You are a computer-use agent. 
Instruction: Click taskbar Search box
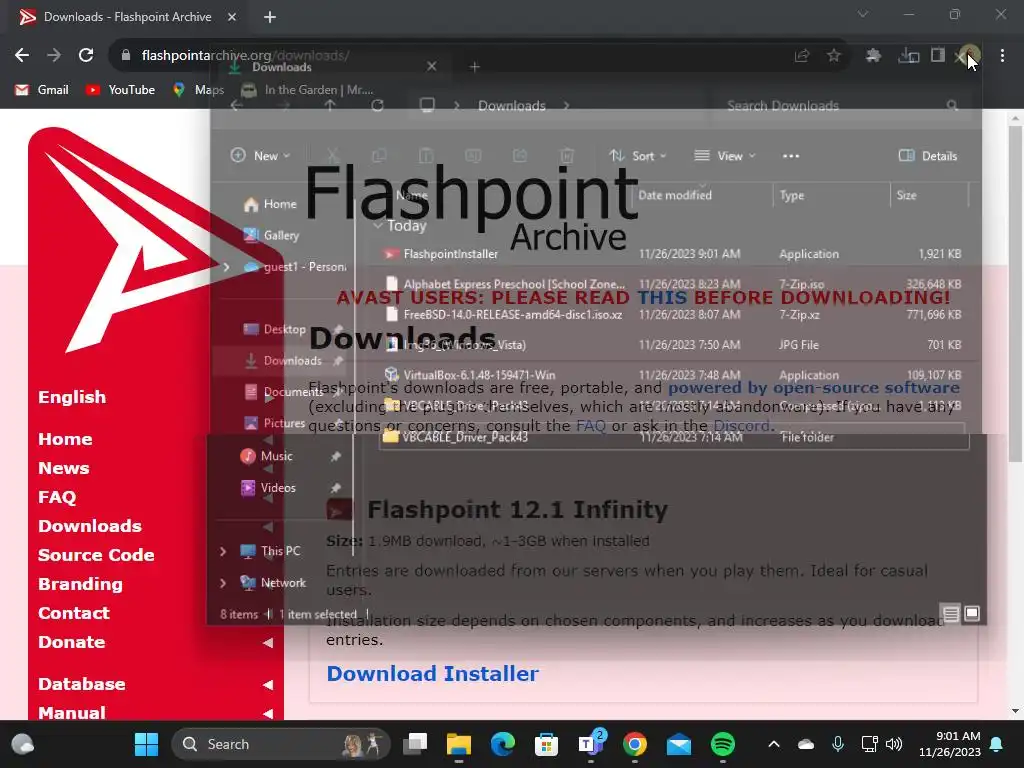(x=281, y=744)
